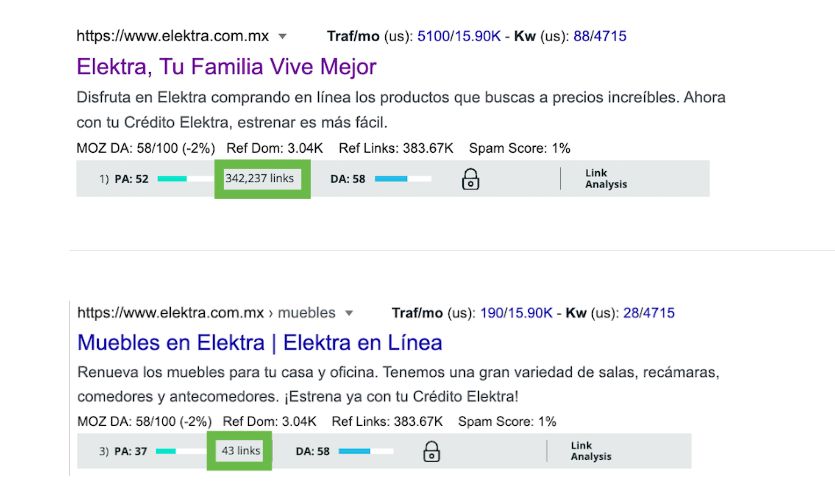Click the PA: 52 progress bar
The width and height of the screenshot is (835, 500).
pos(185,179)
